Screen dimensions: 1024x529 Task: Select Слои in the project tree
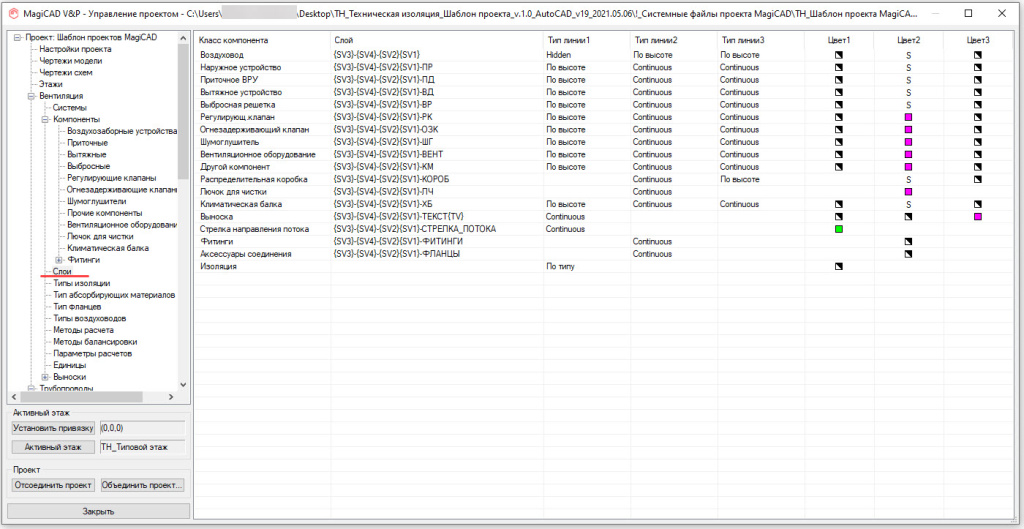click(x=62, y=272)
